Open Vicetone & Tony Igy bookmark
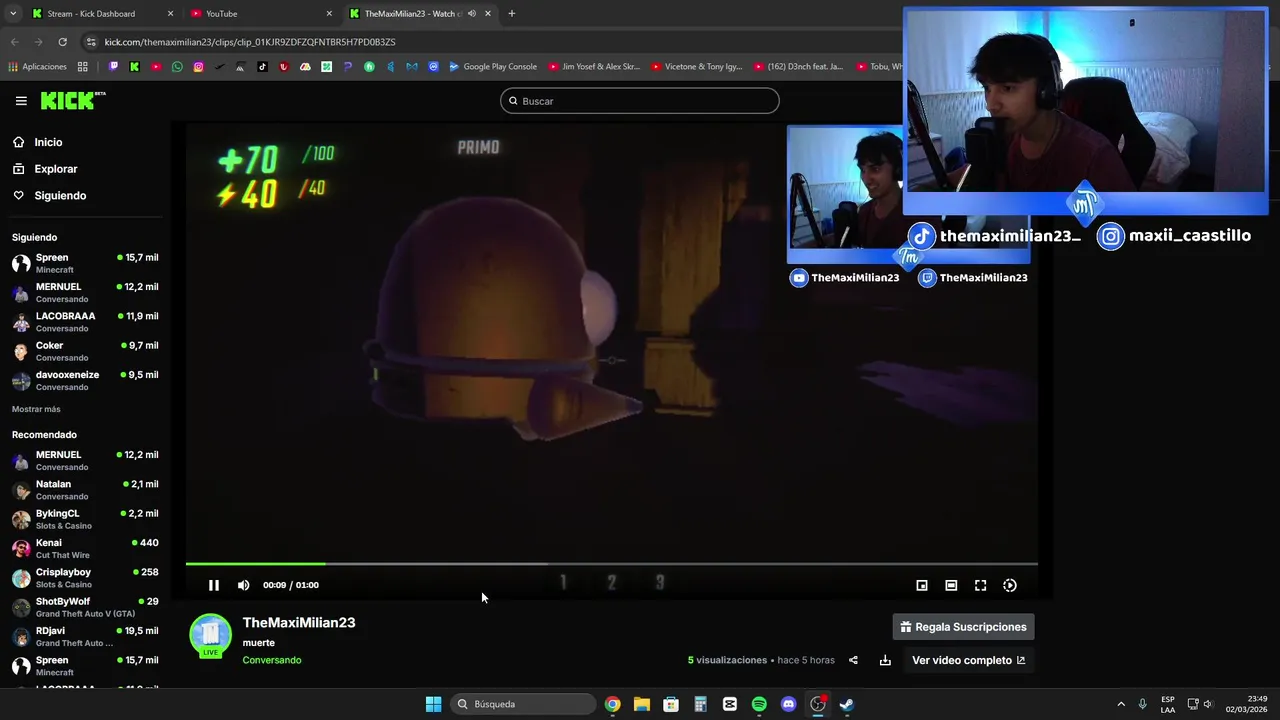 tap(696, 67)
